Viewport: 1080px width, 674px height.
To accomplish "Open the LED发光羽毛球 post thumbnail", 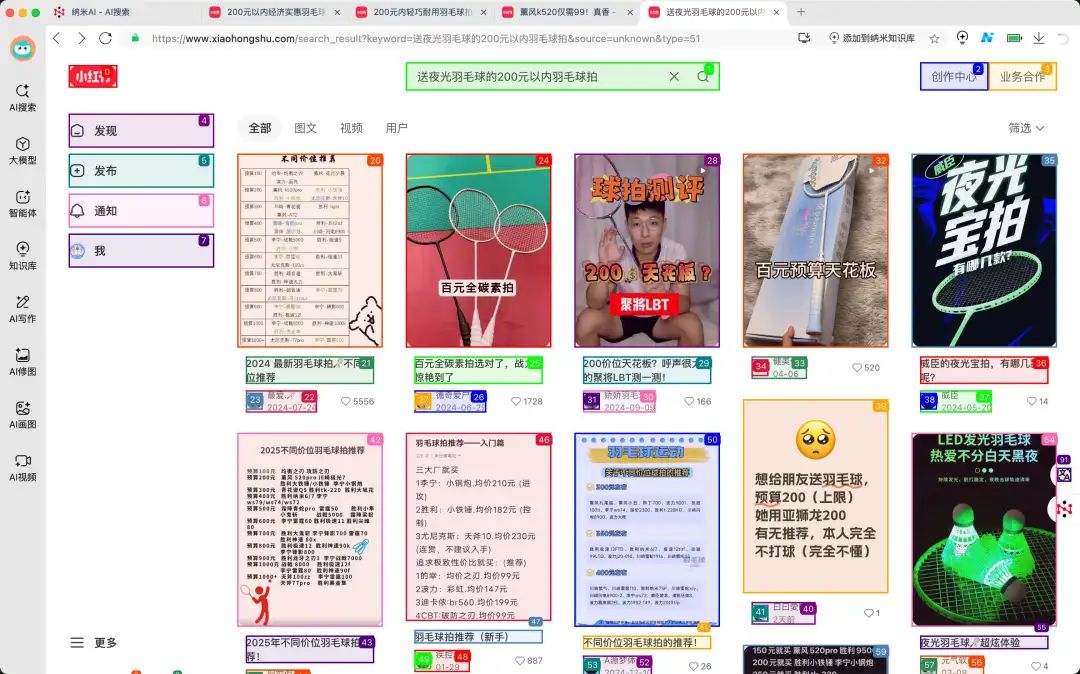I will coord(984,529).
